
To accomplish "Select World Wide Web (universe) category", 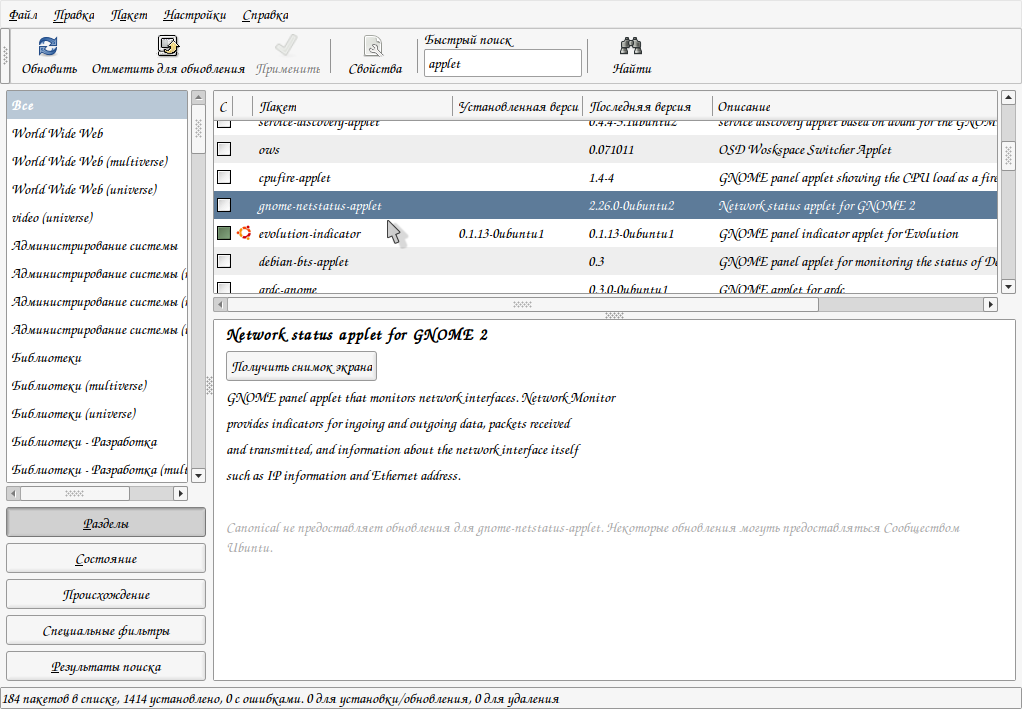I will tap(97, 190).
